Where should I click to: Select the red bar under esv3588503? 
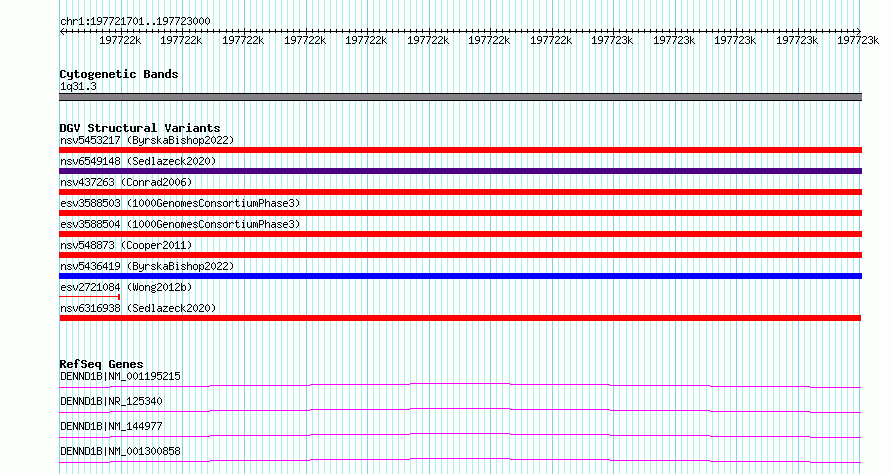click(x=460, y=213)
